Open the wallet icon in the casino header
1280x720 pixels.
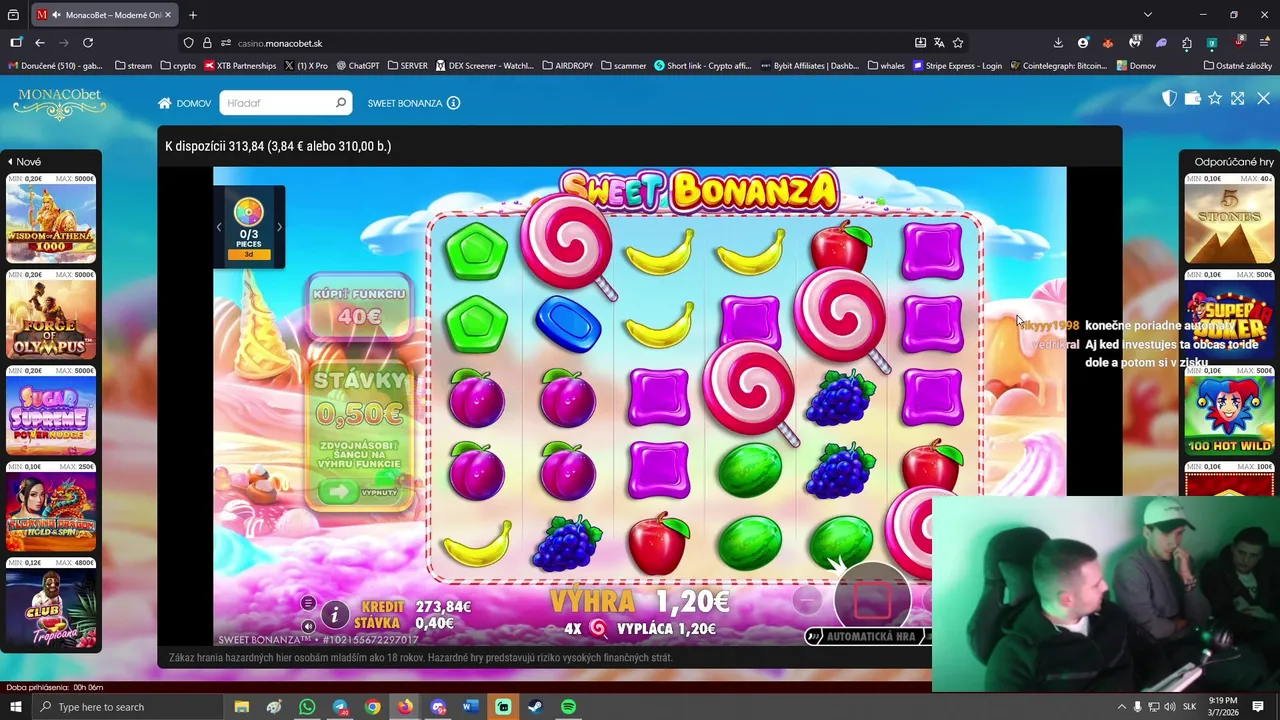(1192, 98)
